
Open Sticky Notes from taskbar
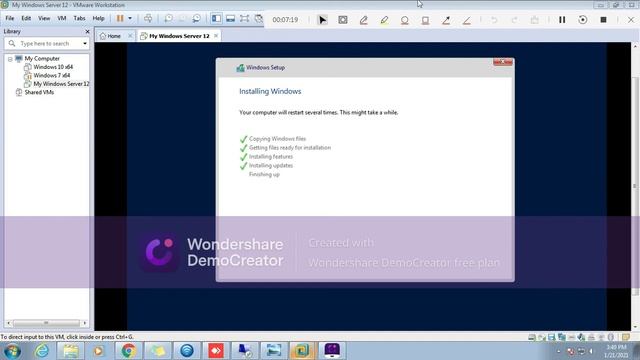pyautogui.click(x=158, y=351)
